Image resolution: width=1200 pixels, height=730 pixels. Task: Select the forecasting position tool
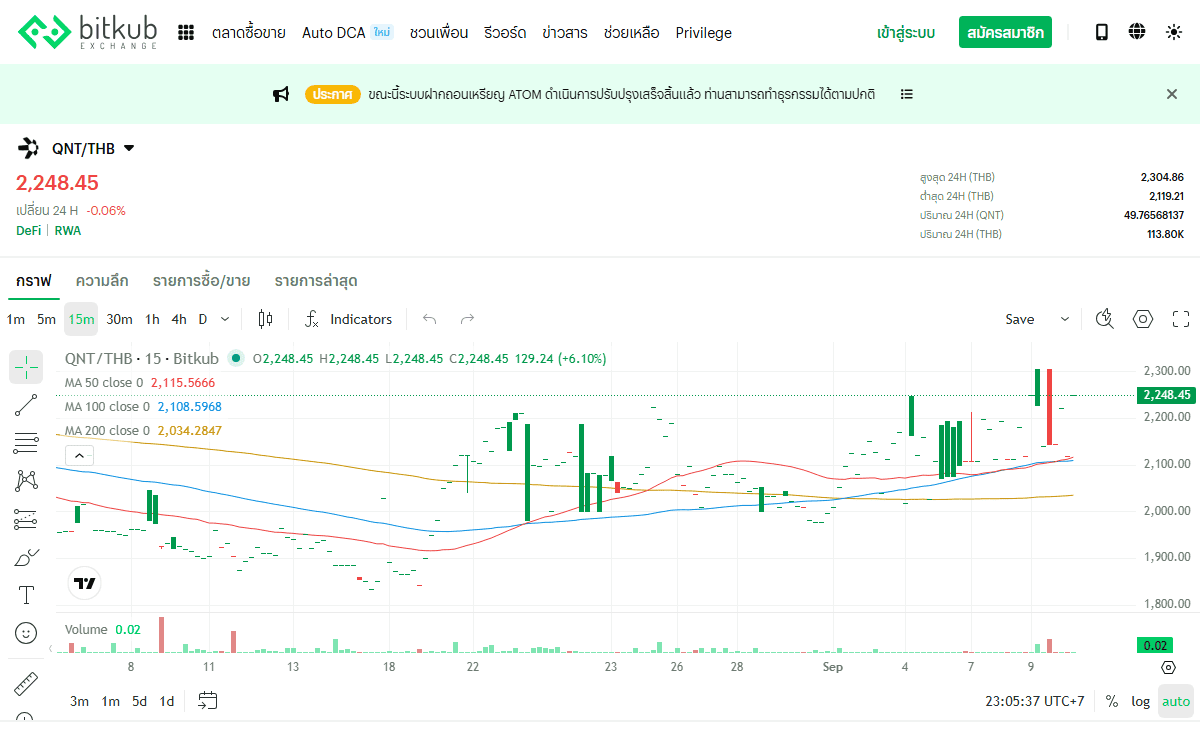pos(26,519)
